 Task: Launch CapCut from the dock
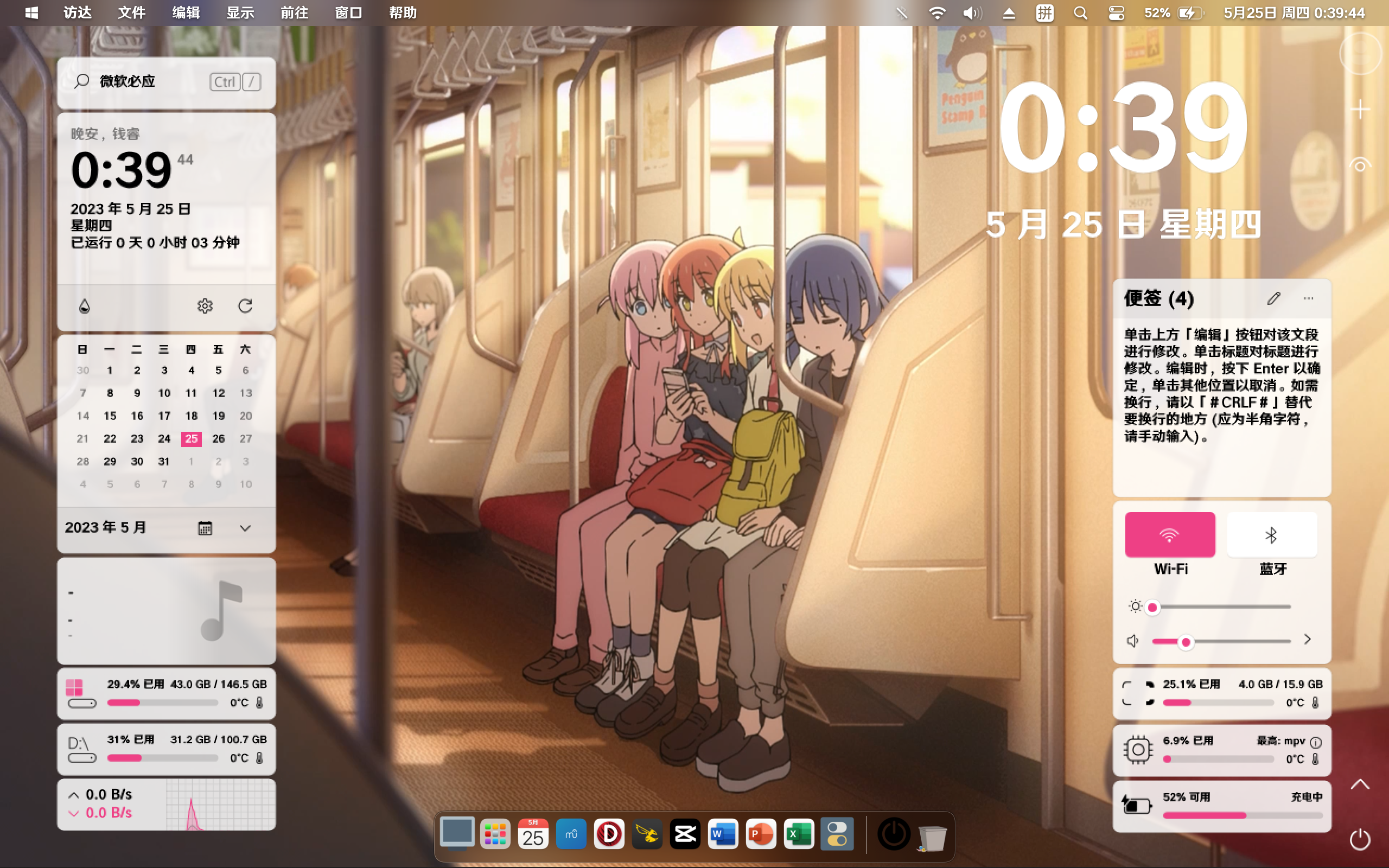click(x=685, y=834)
